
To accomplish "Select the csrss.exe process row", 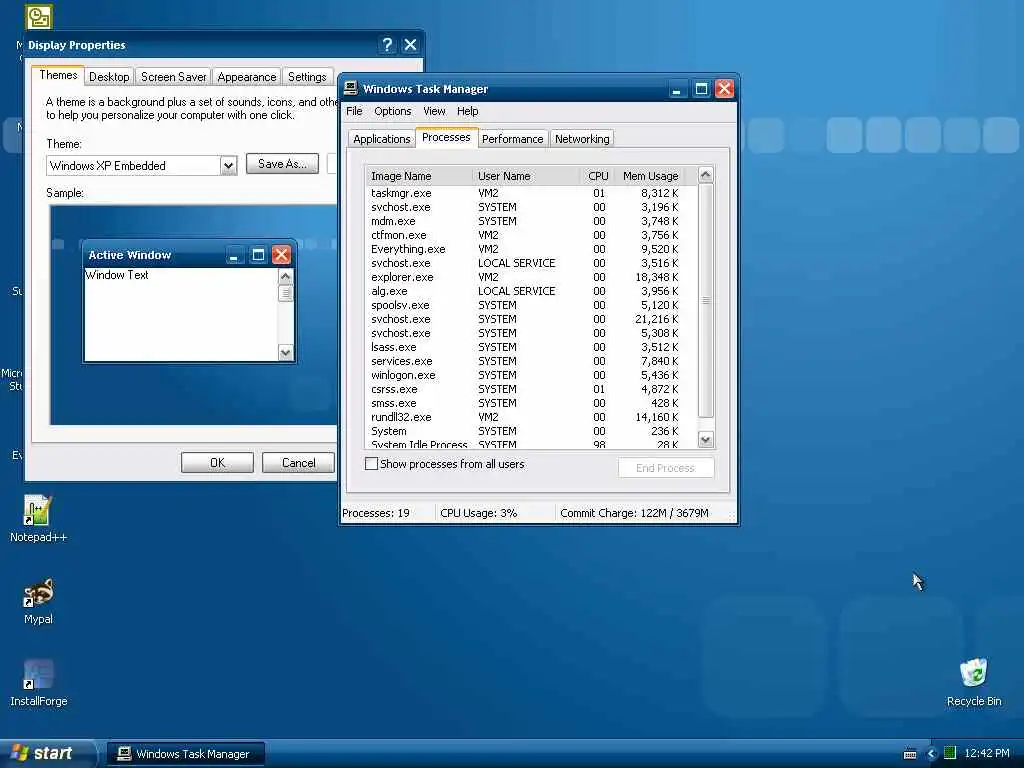I will pyautogui.click(x=531, y=389).
